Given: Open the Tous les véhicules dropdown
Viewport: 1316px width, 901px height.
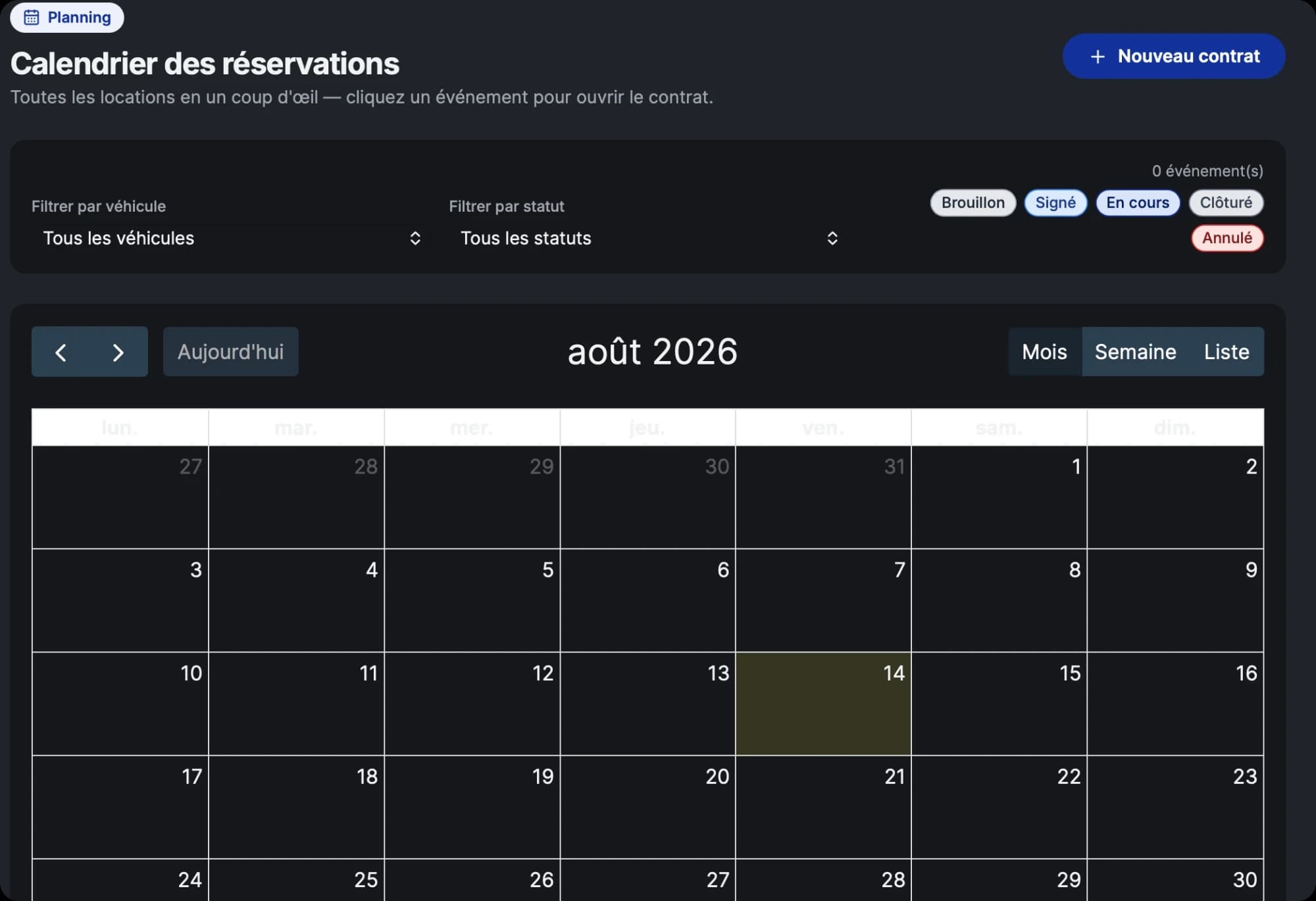Looking at the screenshot, I should tap(230, 238).
